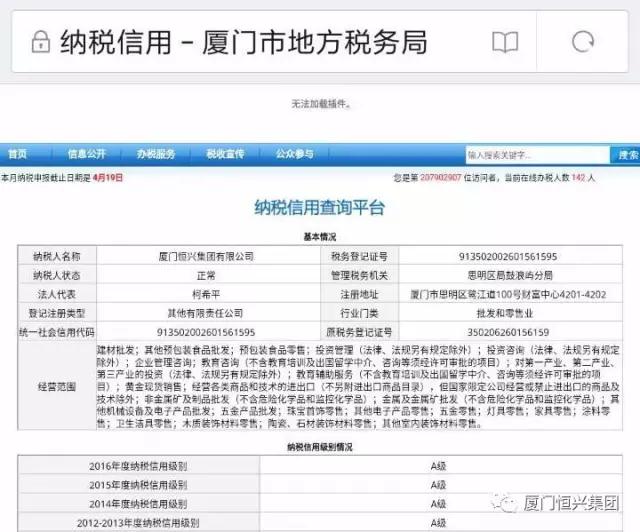Select the 公众参与 navigation item
The width and height of the screenshot is (640, 532).
point(294,154)
